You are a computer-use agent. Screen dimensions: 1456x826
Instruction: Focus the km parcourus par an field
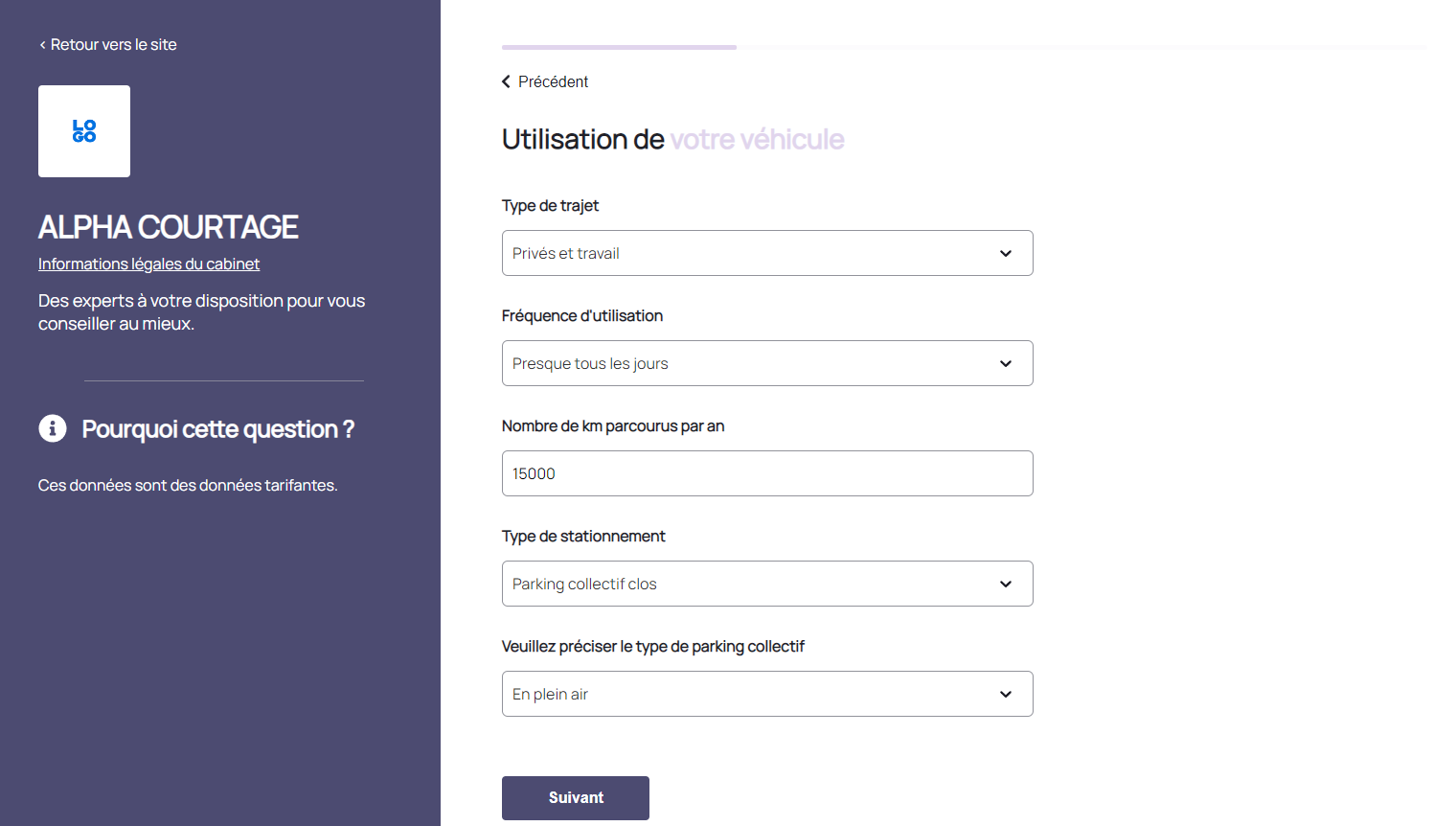pyautogui.click(x=766, y=473)
